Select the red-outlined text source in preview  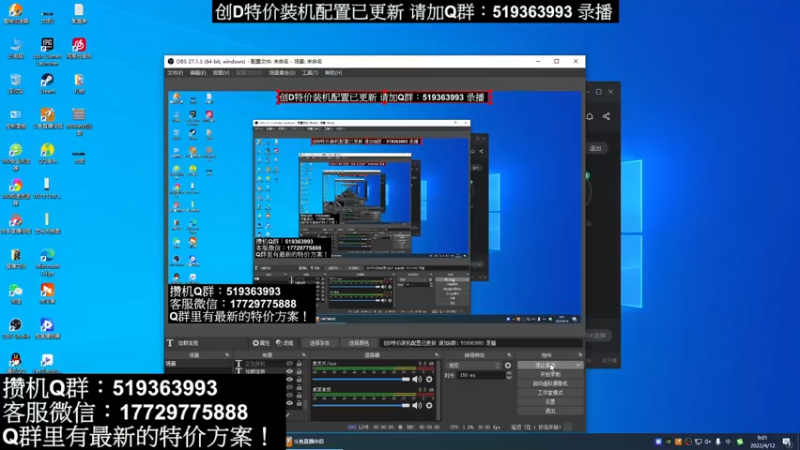384,97
